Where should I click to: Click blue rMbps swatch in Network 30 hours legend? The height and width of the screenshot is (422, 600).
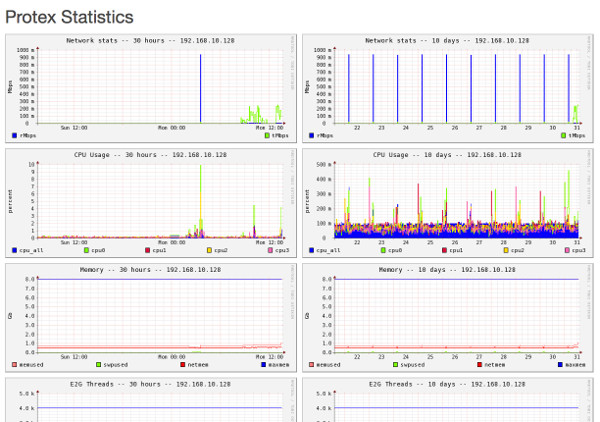point(15,135)
